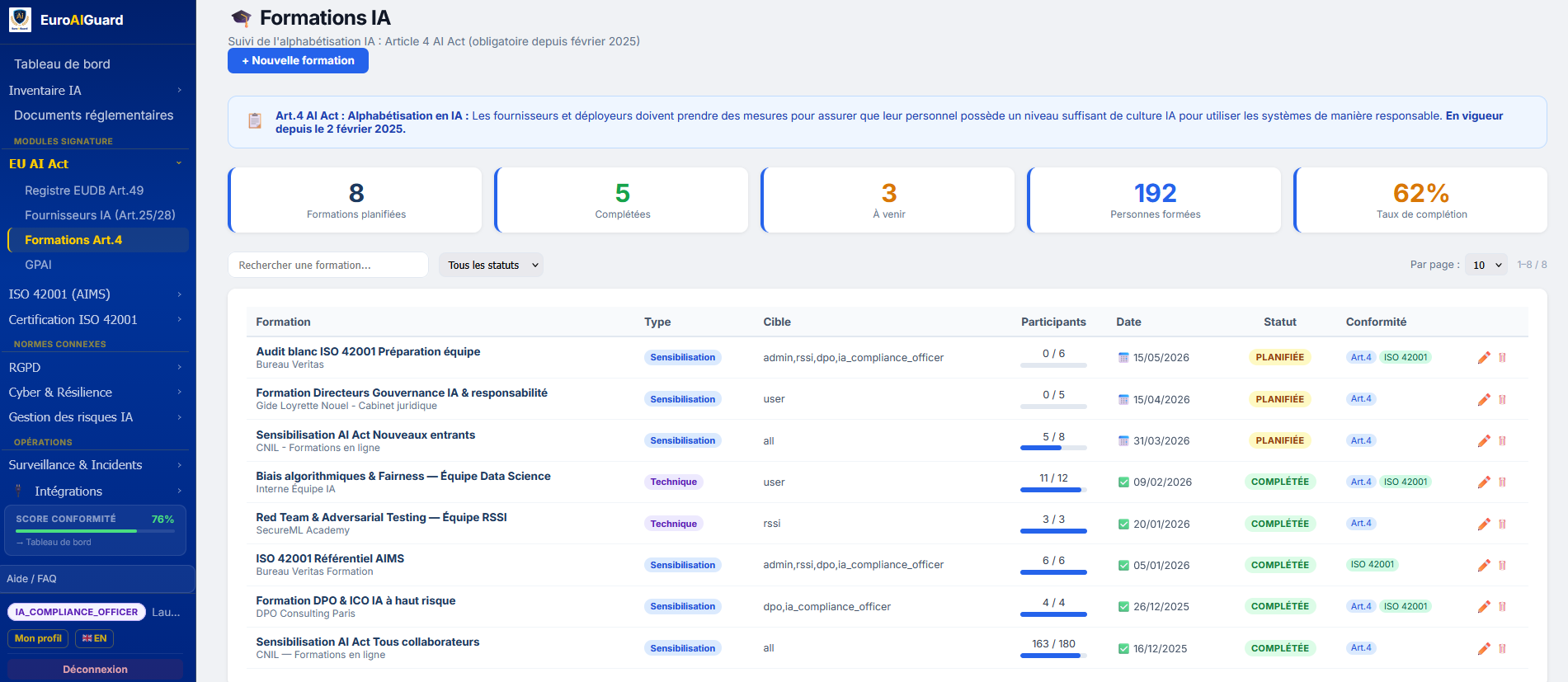
Task: Click the green check icon next to 09/02/2026
Action: (x=1123, y=482)
